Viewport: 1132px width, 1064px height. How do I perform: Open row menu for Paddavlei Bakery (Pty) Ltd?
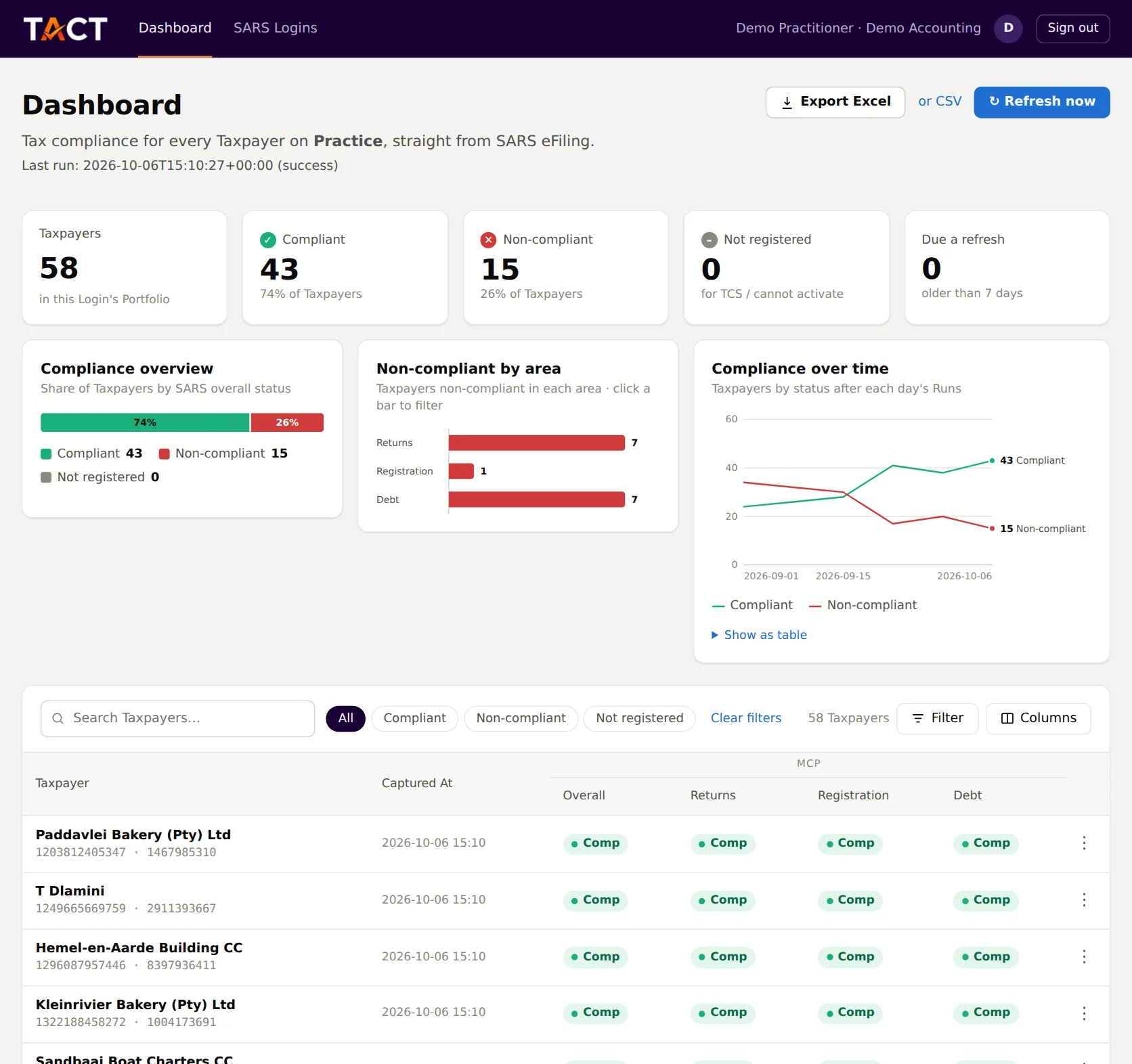coord(1084,843)
